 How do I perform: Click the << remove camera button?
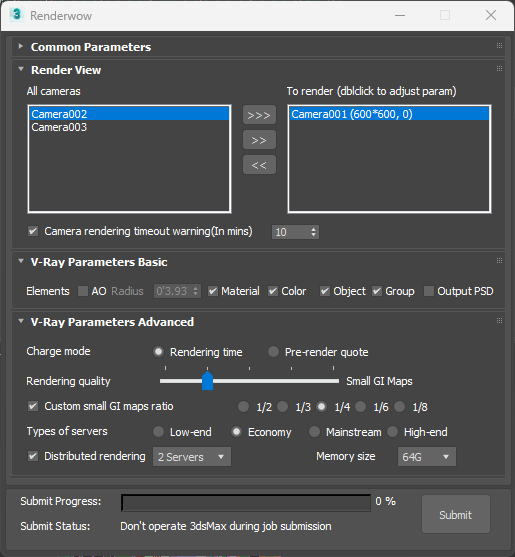(259, 165)
